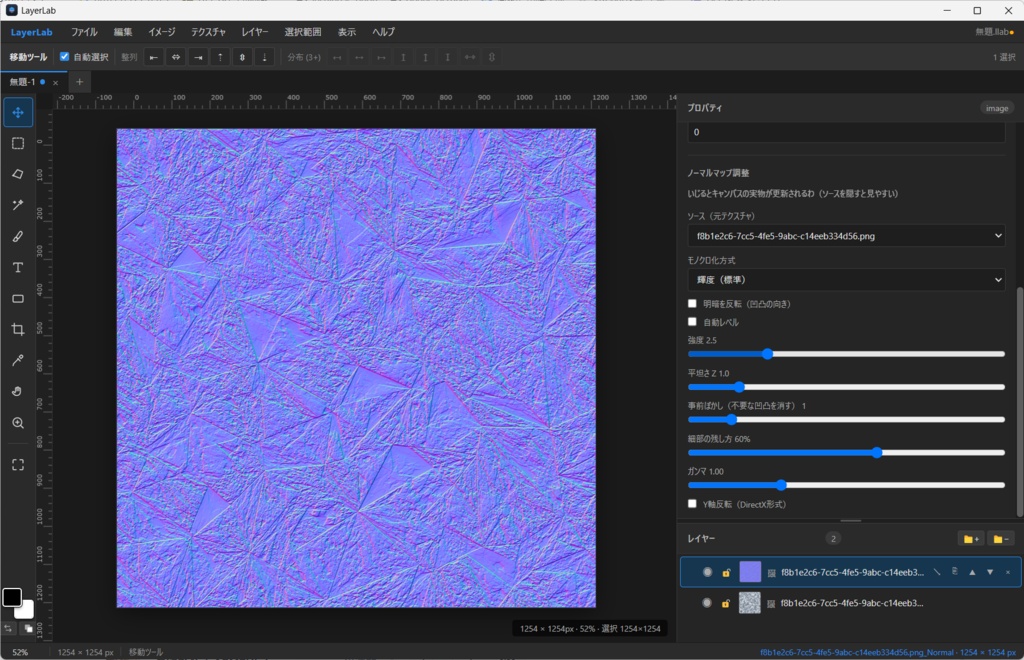Select the Brush tool

18,236
